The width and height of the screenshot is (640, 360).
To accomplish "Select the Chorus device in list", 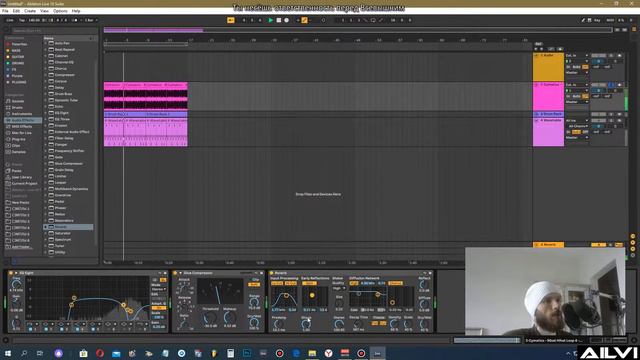I will 60,69.
